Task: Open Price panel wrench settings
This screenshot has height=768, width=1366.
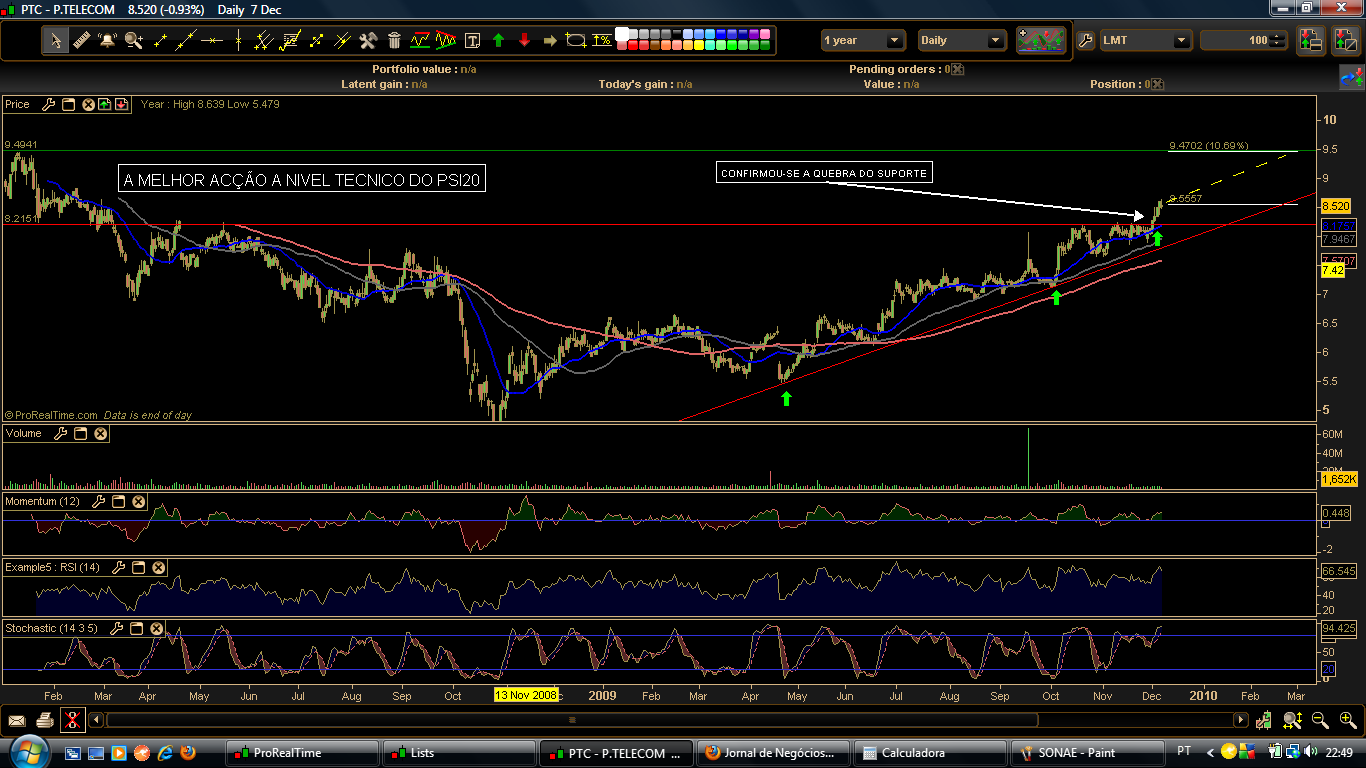Action: pos(48,104)
